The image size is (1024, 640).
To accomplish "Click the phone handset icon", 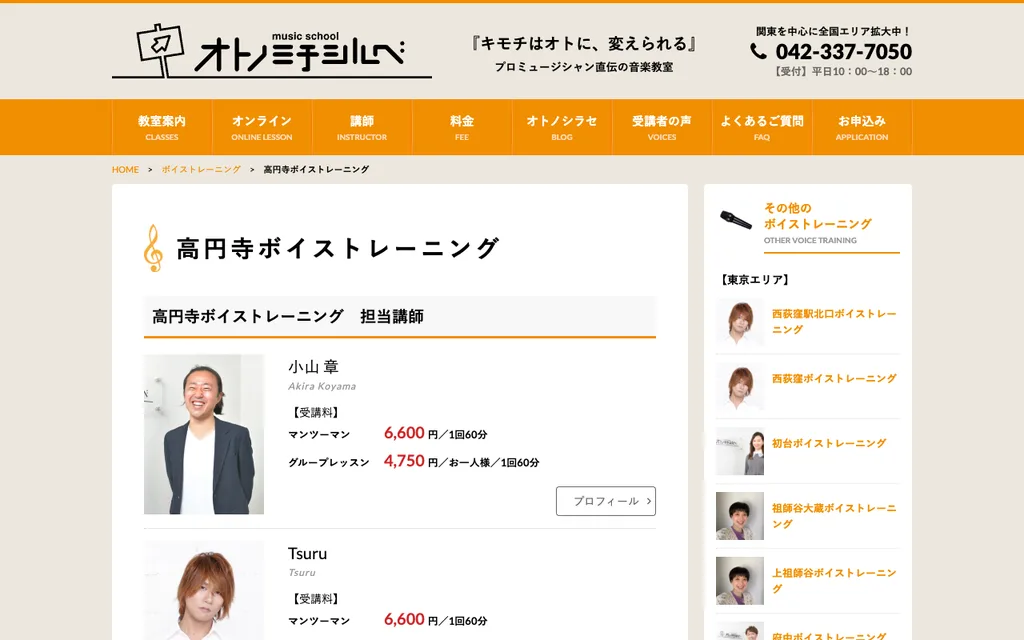I will tap(758, 51).
